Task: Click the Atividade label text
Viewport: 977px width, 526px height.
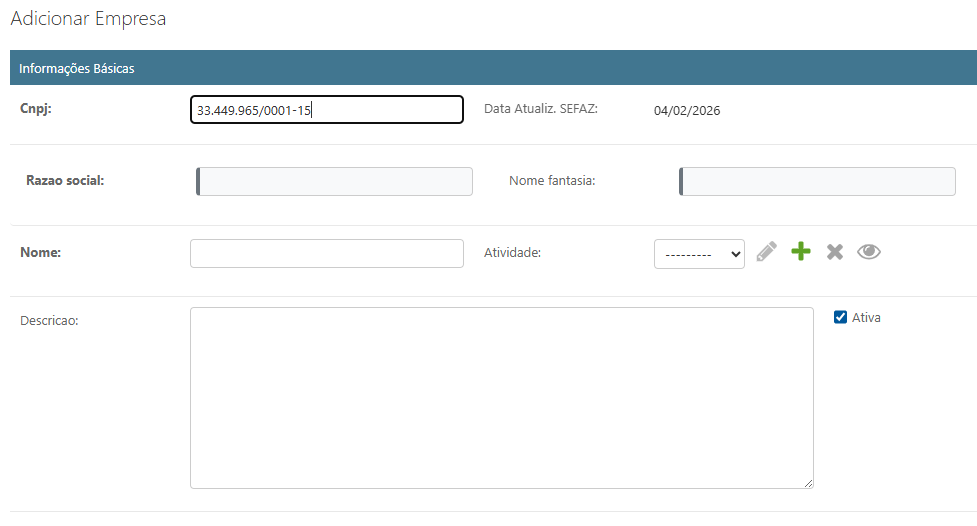Action: 512,253
